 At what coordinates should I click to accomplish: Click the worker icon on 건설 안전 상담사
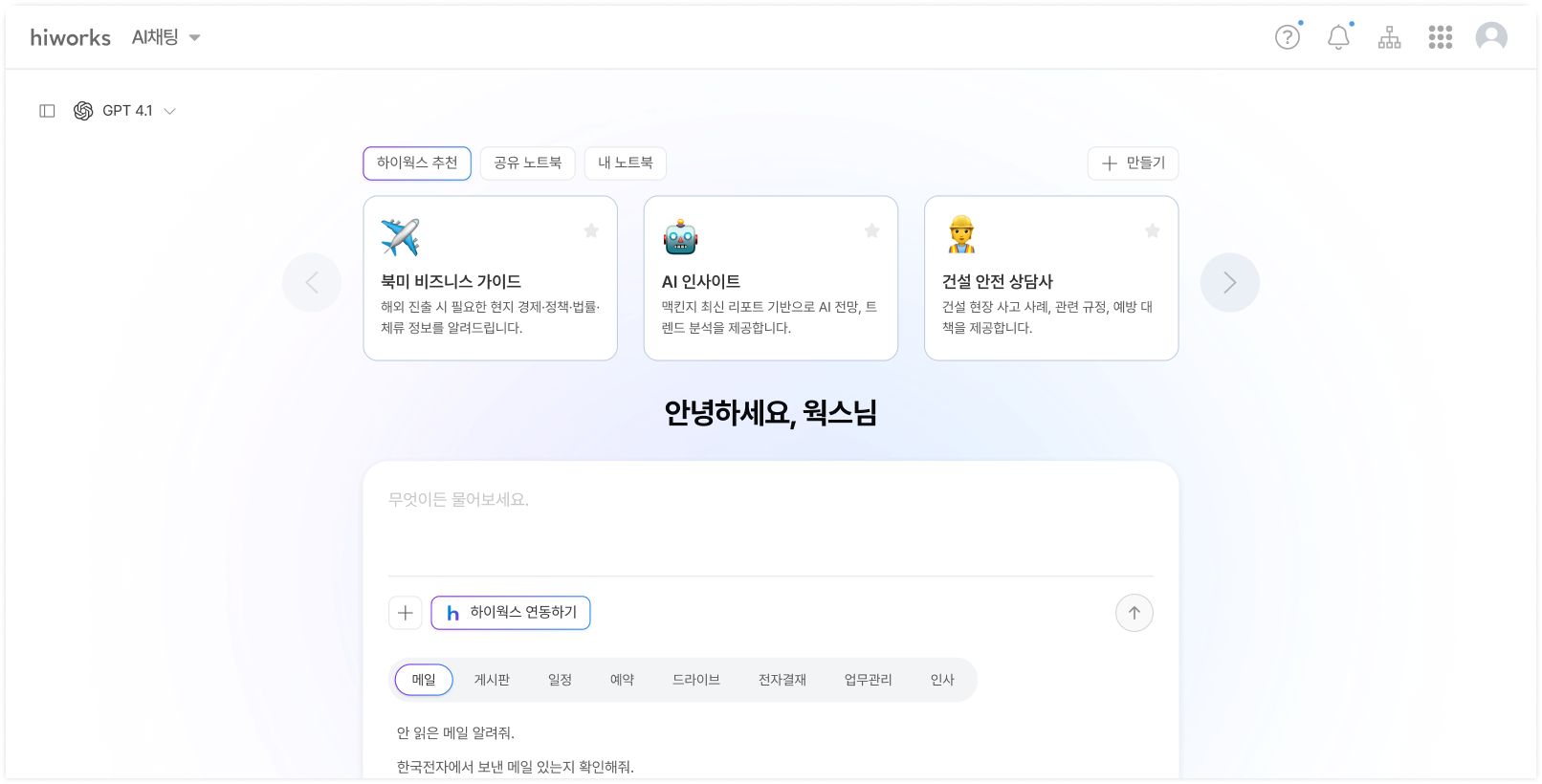pos(961,234)
